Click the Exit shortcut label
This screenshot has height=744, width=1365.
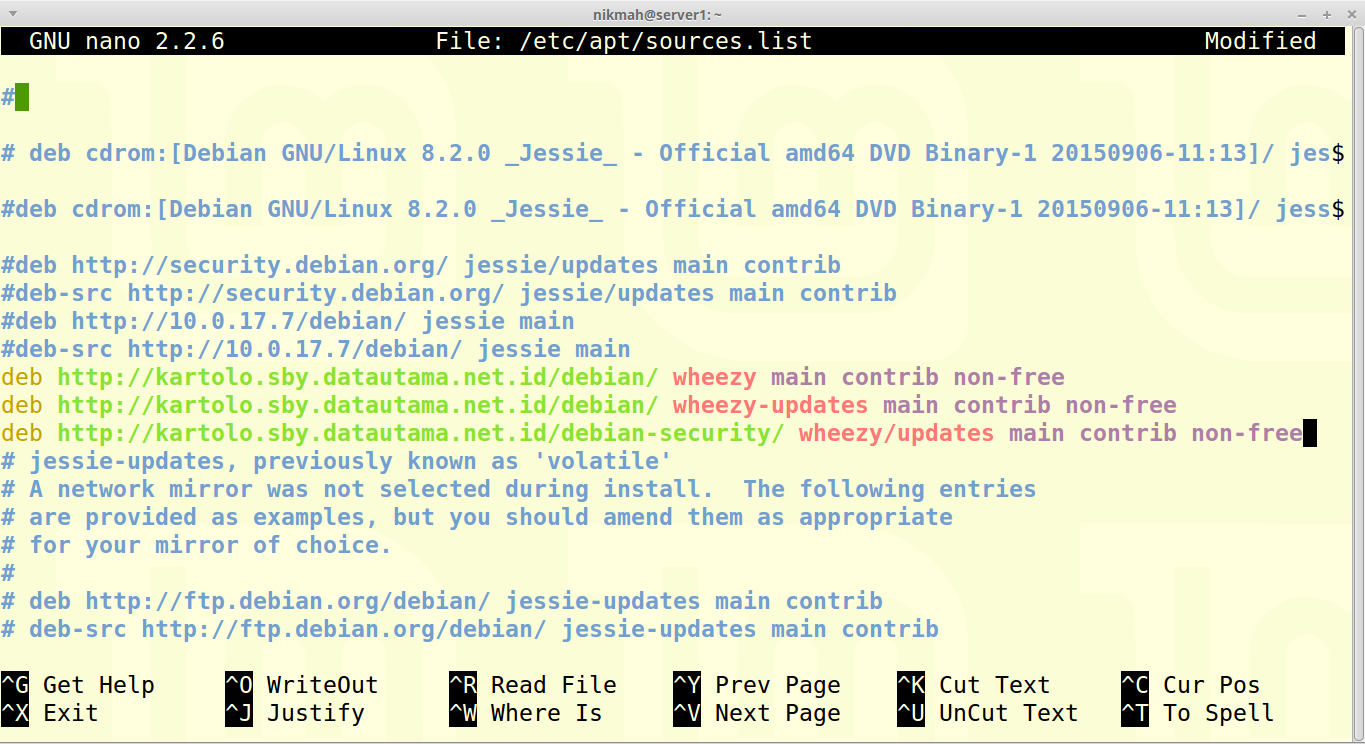tap(70, 713)
